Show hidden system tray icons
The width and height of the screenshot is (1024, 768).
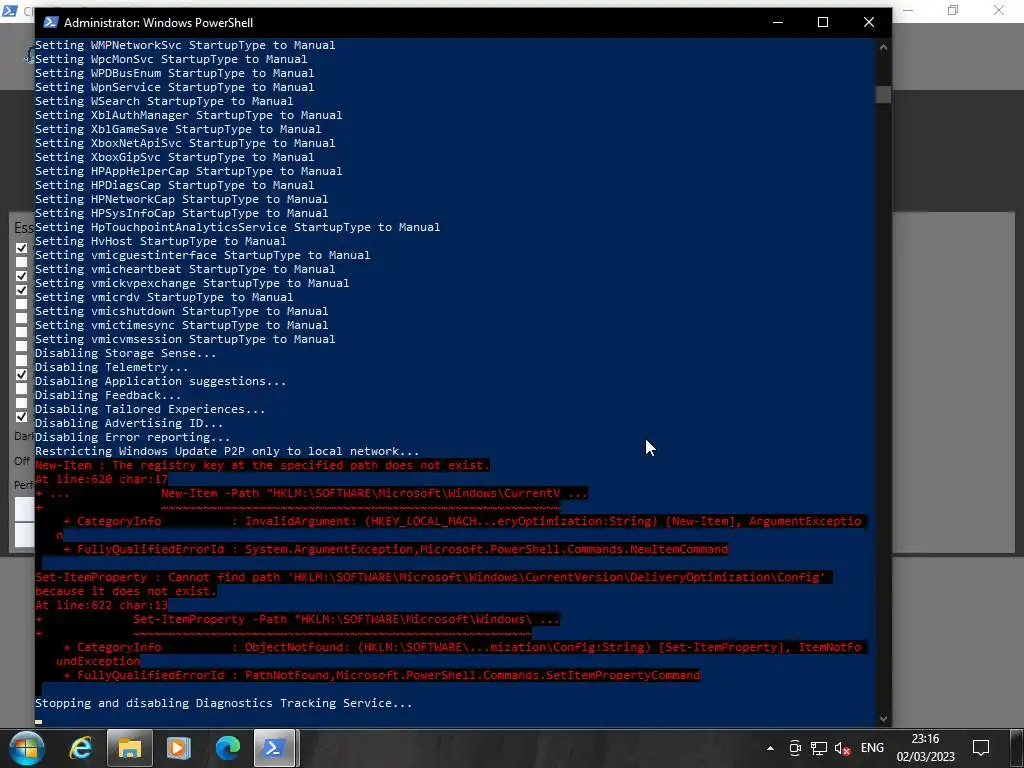tap(771, 748)
